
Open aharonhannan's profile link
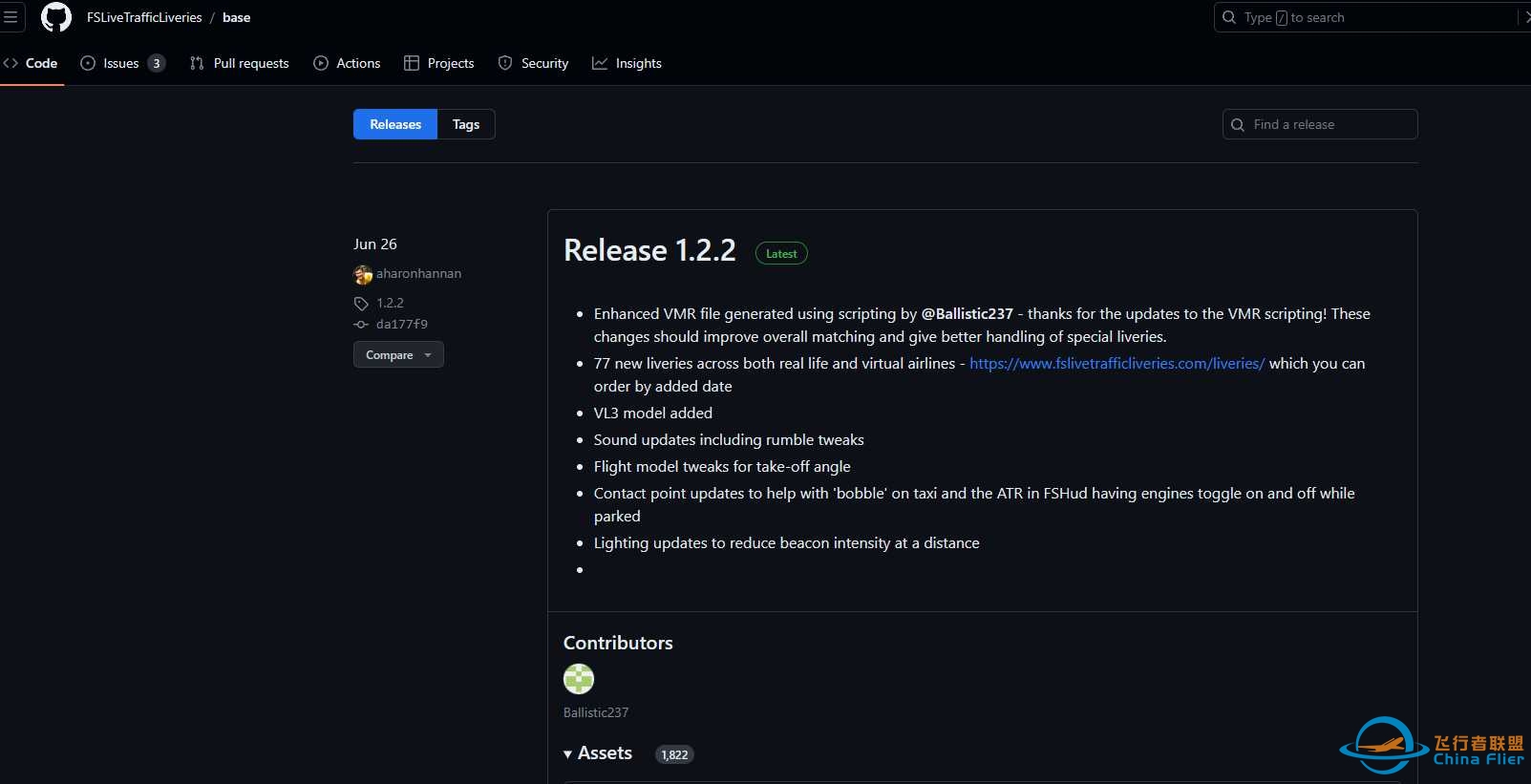pos(418,273)
